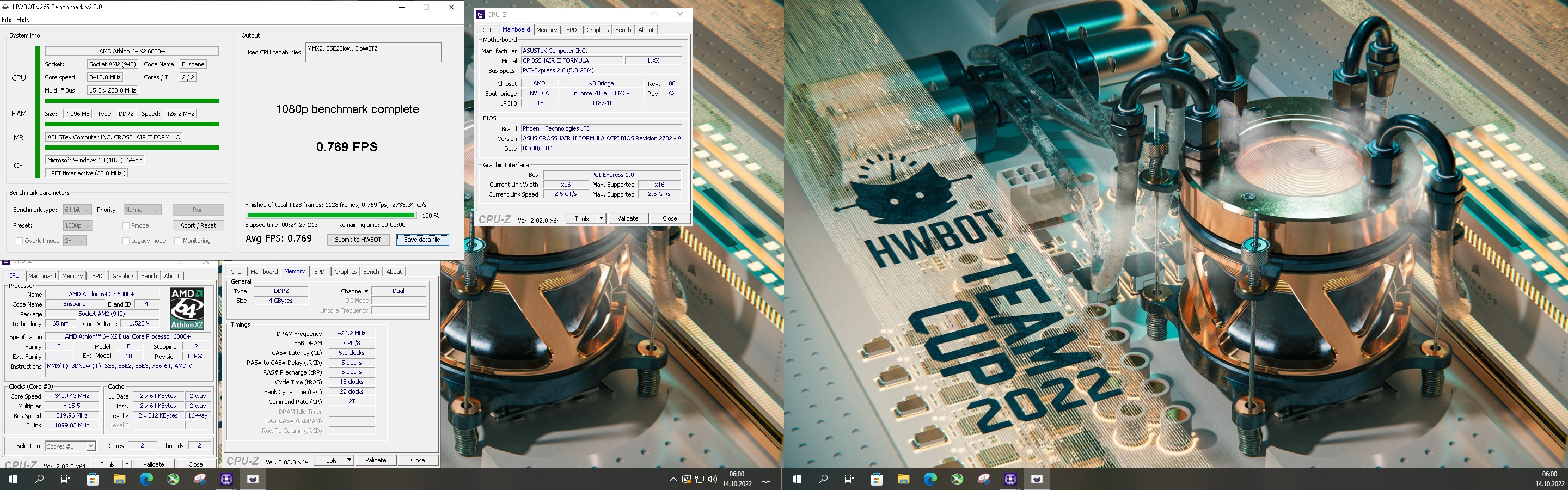Launch Microsoft Edge from the left monitor taskbar
Image resolution: width=1568 pixels, height=490 pixels.
tap(146, 479)
